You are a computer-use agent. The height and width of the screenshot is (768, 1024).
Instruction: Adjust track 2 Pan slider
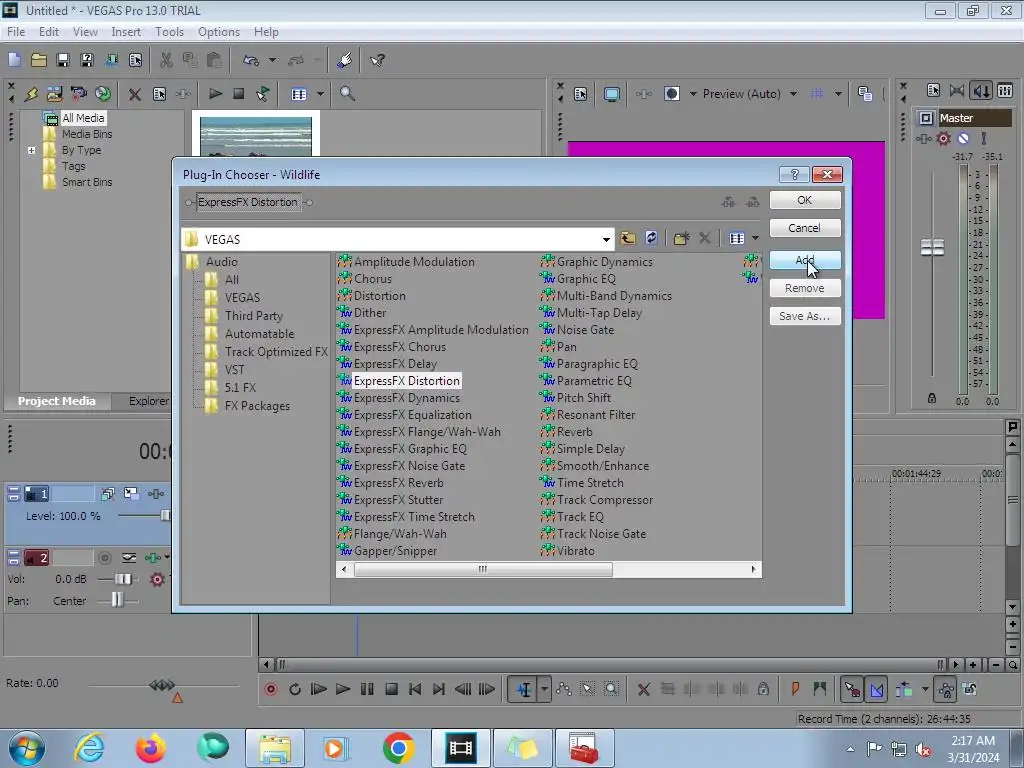[117, 600]
